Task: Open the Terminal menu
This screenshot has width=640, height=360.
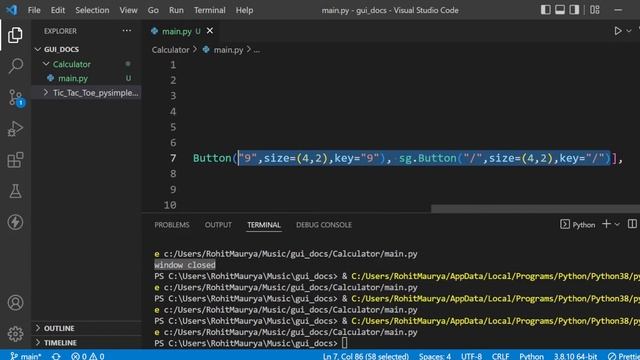Action: click(x=209, y=10)
